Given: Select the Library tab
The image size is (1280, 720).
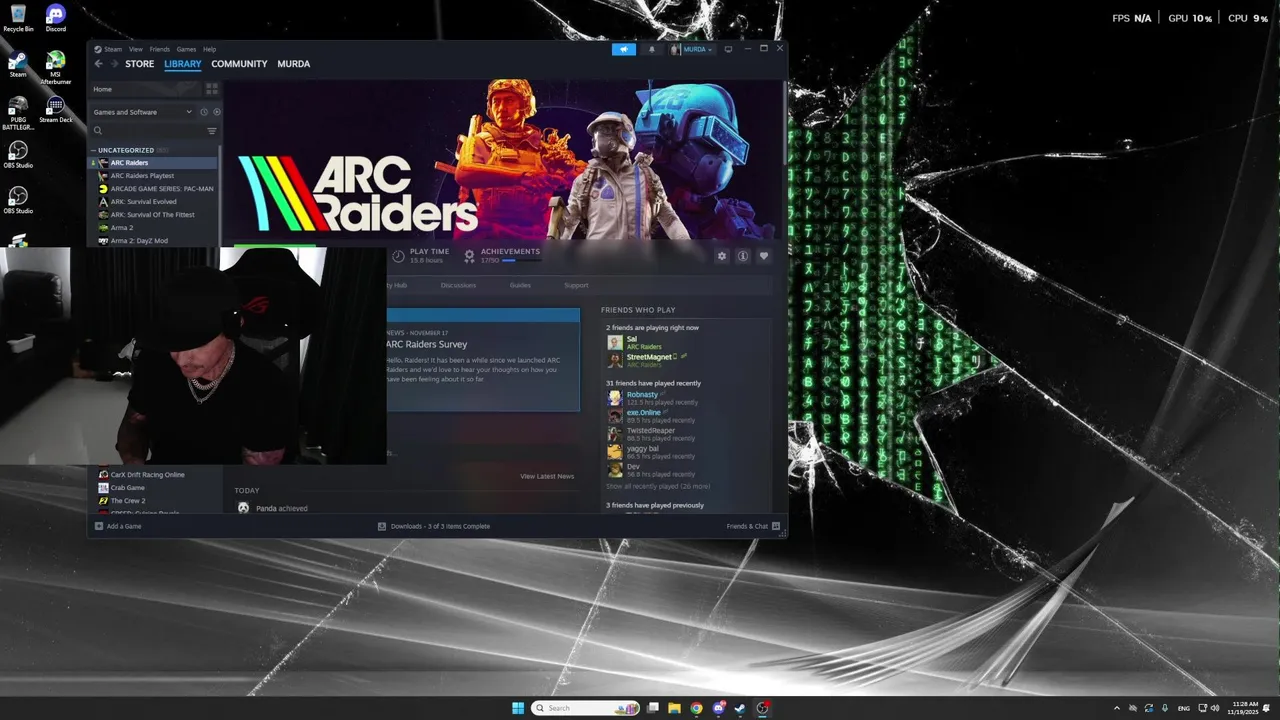Looking at the screenshot, I should [x=182, y=64].
